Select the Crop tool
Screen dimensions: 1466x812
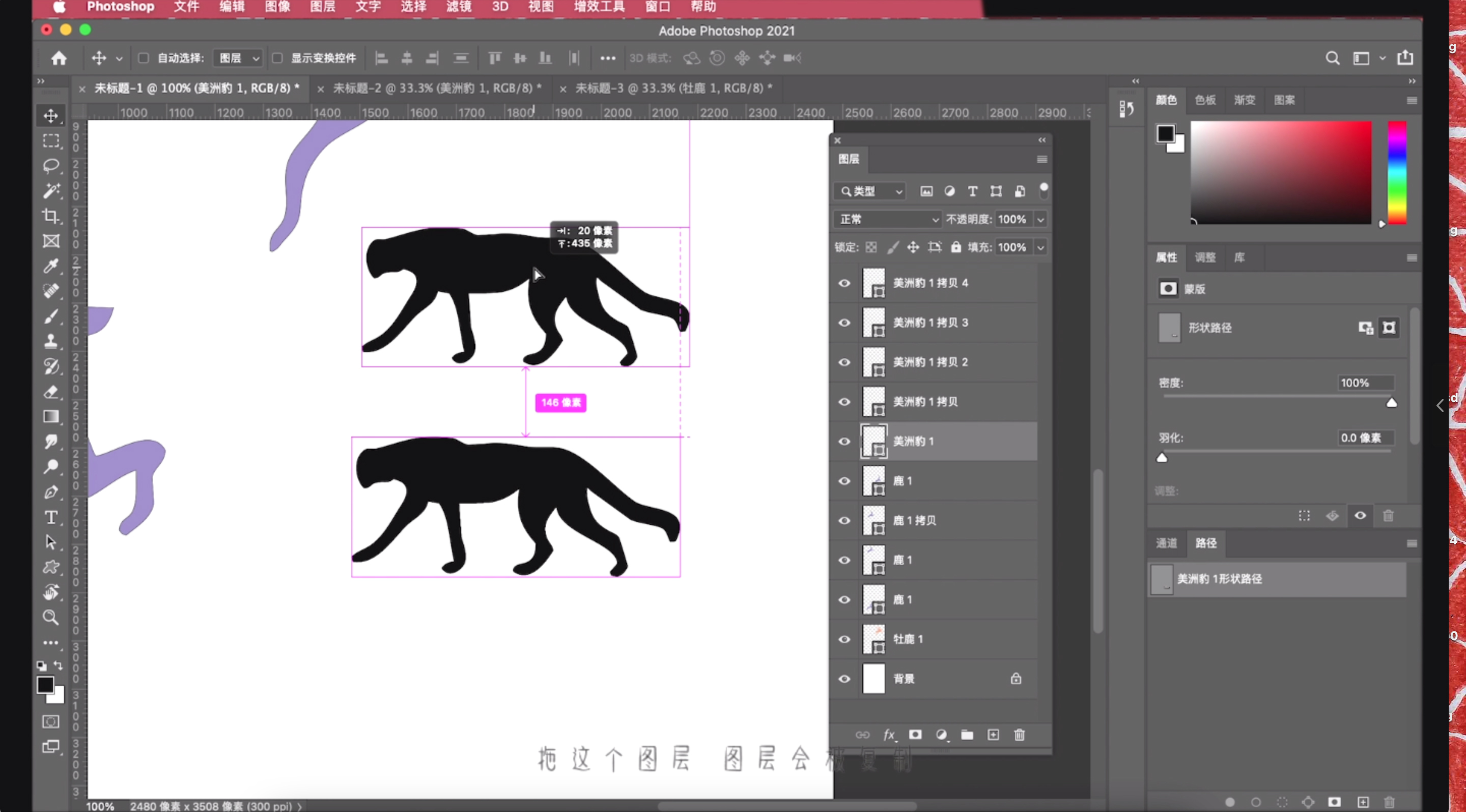51,216
